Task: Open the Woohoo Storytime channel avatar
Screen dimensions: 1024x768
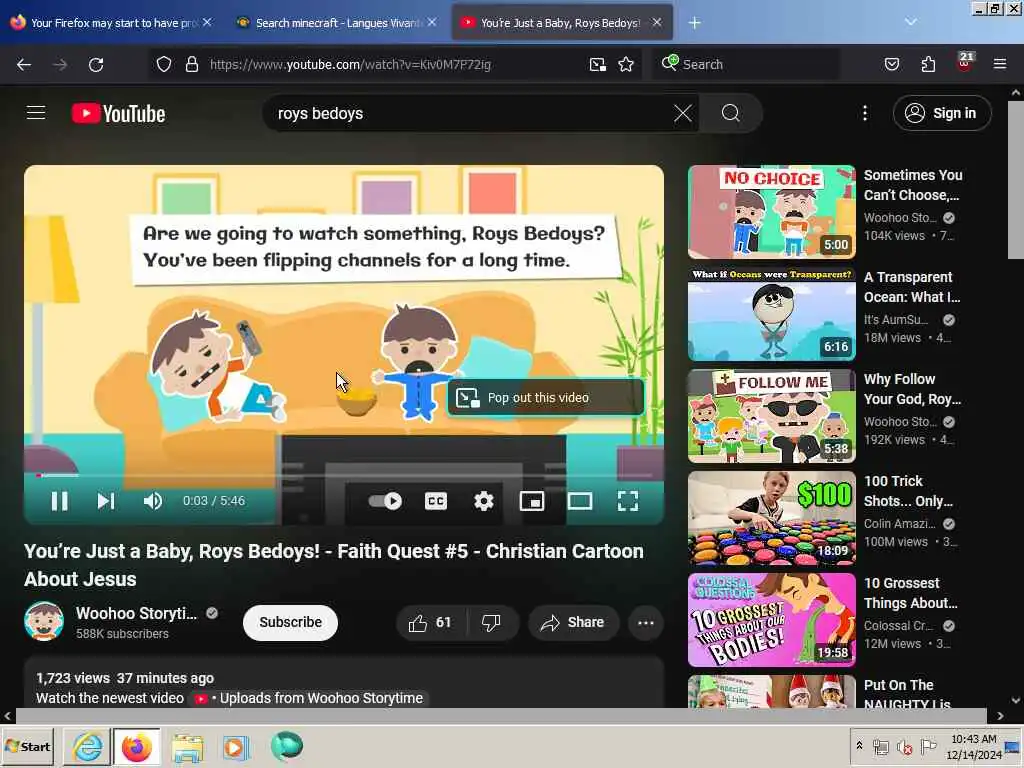Action: [44, 621]
